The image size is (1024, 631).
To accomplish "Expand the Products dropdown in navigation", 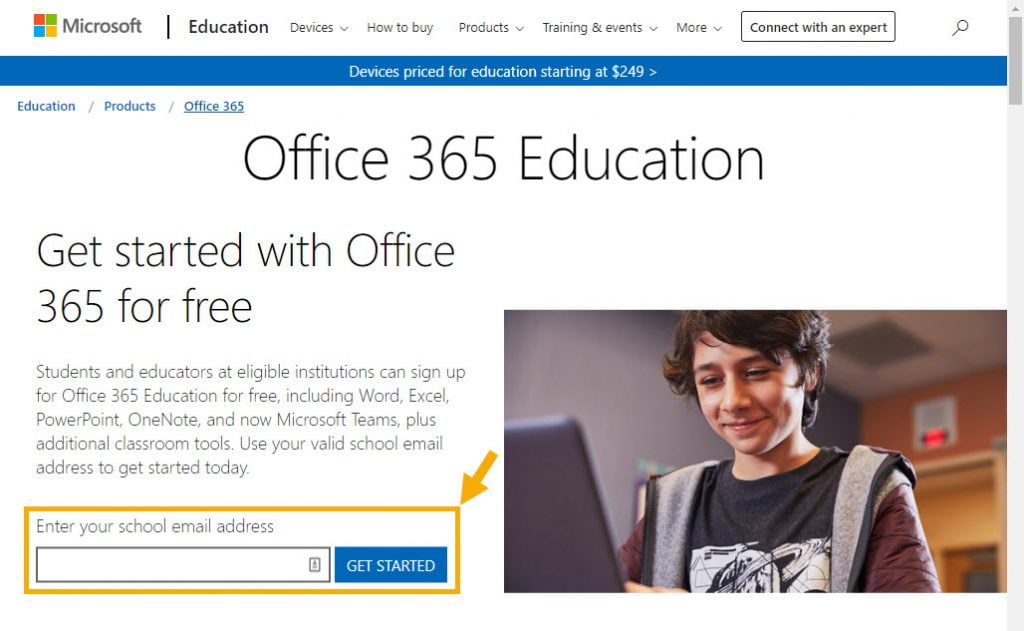I will coord(491,27).
